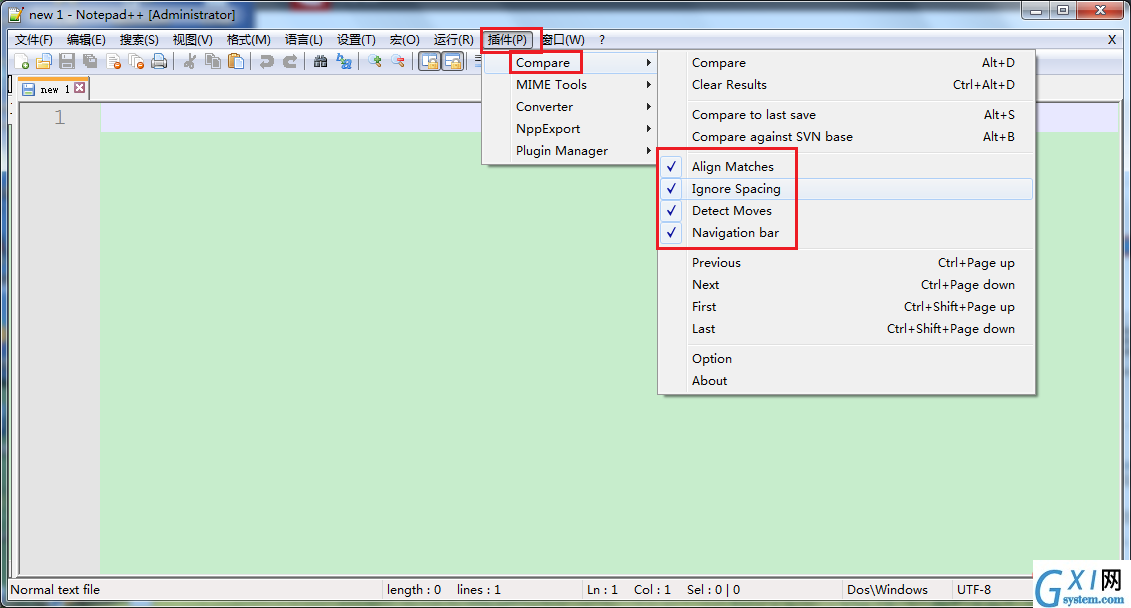
Task: Close document with menu bar X button
Action: coord(1112,40)
